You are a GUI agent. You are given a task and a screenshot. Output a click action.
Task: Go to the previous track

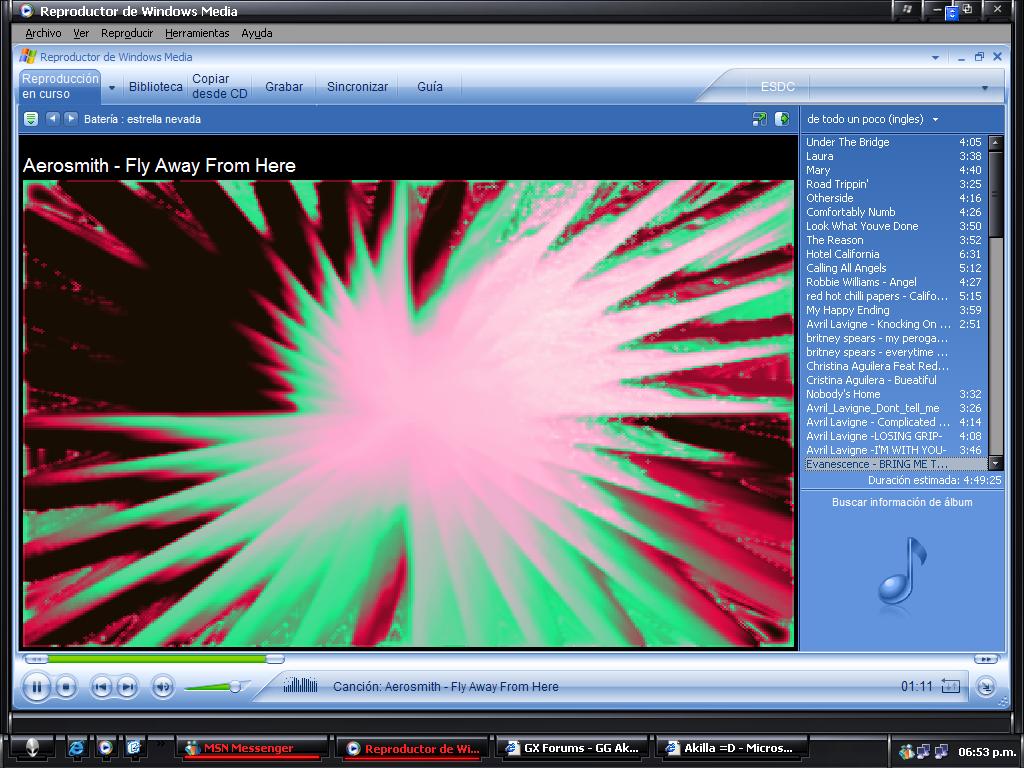pyautogui.click(x=101, y=687)
